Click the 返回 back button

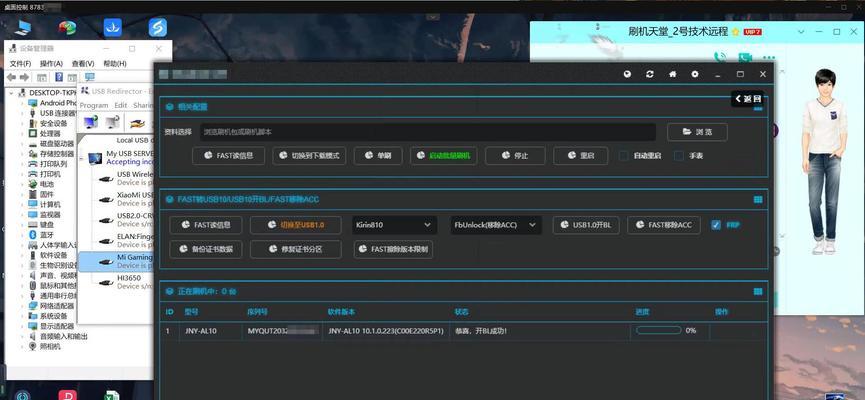coord(747,99)
